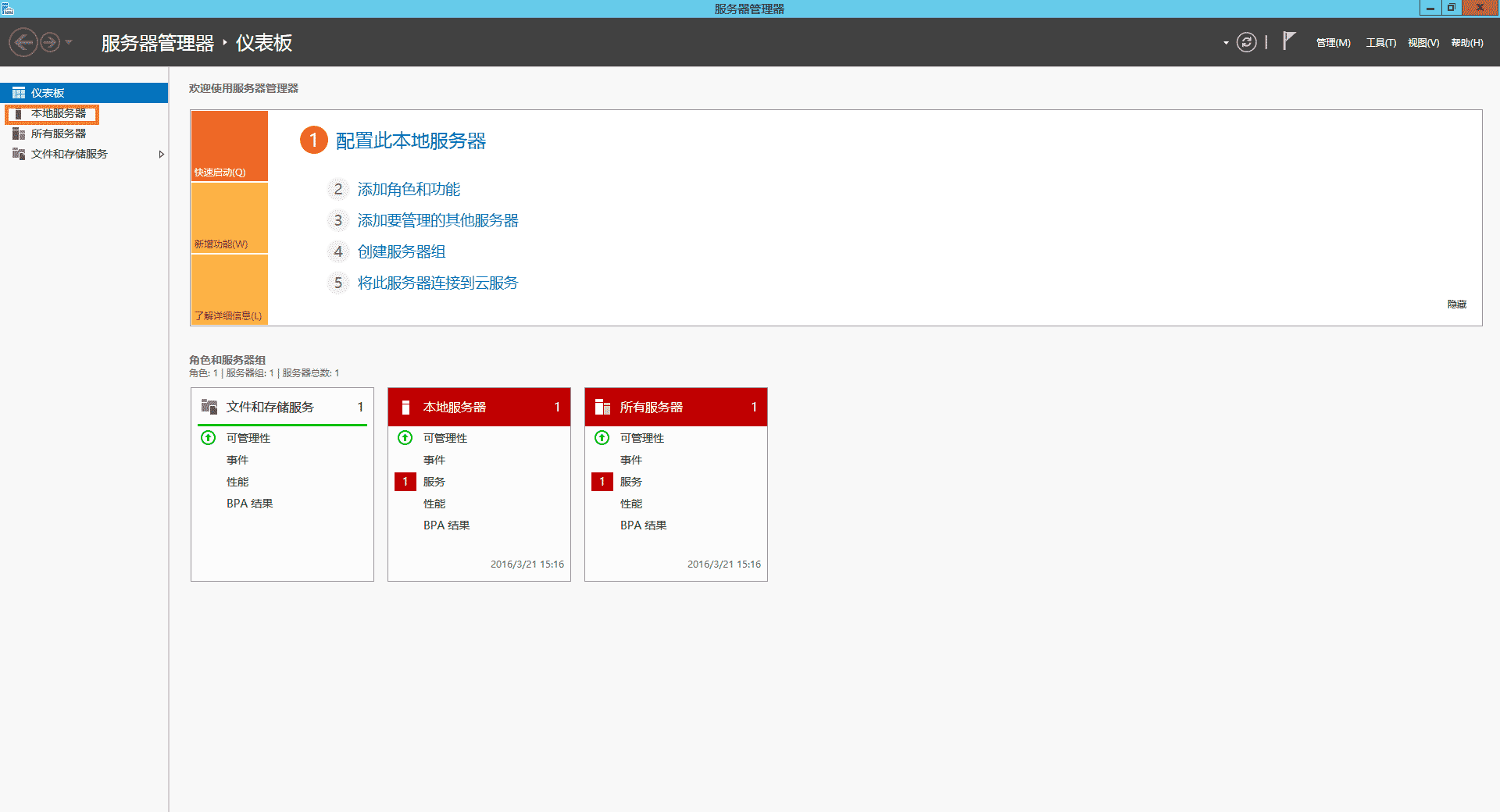Open 添加角色和功能 link
This screenshot has height=812, width=1500.
pos(409,189)
